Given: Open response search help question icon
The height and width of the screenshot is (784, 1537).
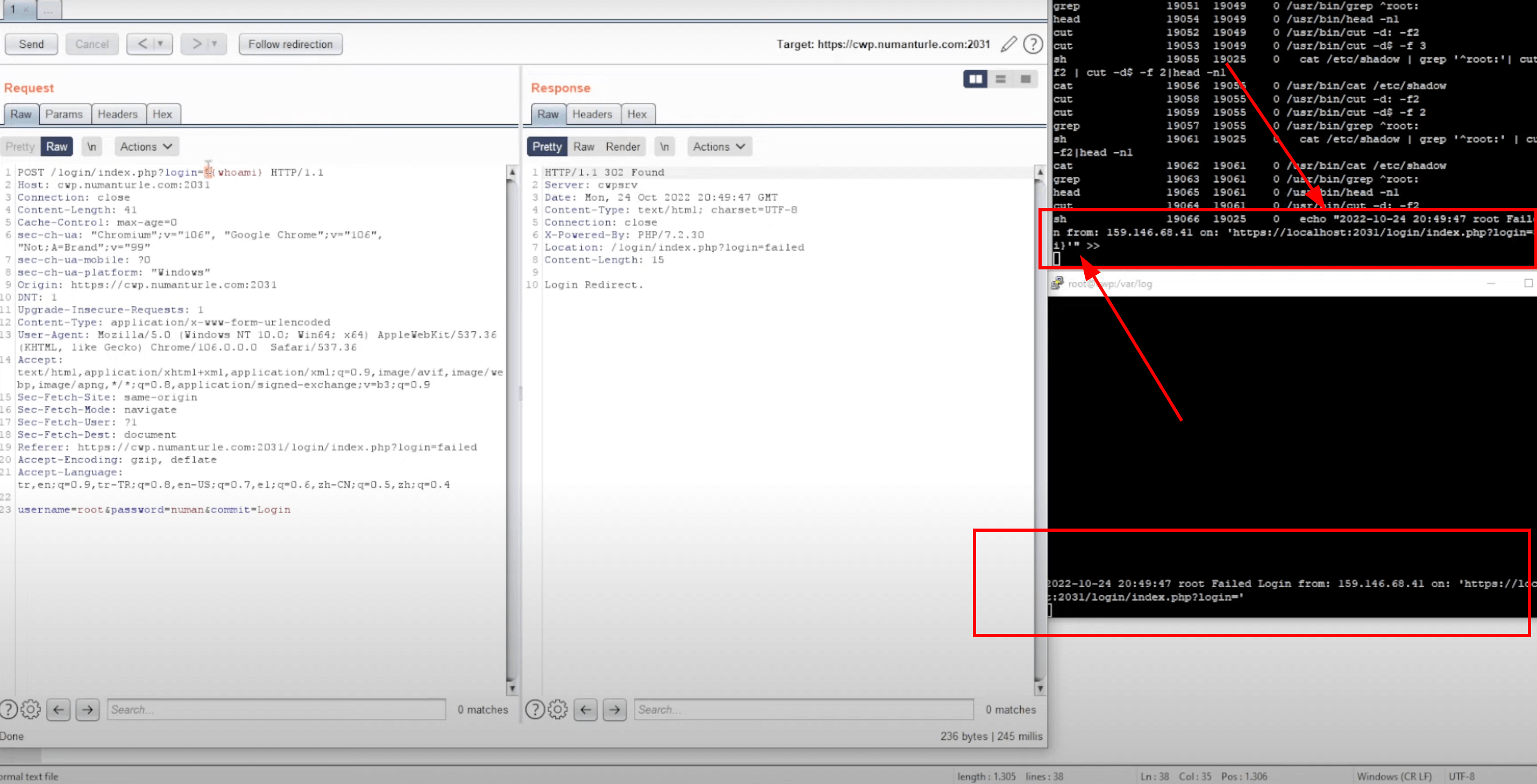Looking at the screenshot, I should point(535,709).
